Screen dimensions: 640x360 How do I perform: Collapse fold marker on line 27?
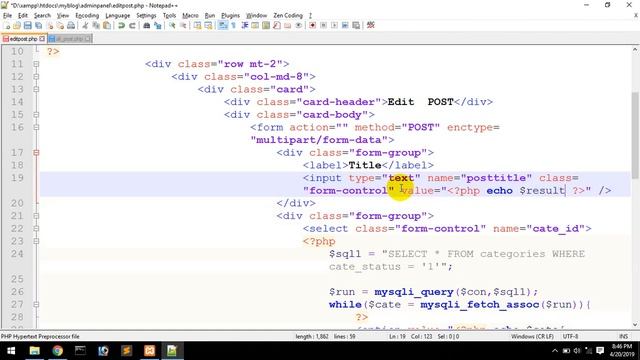point(36,304)
